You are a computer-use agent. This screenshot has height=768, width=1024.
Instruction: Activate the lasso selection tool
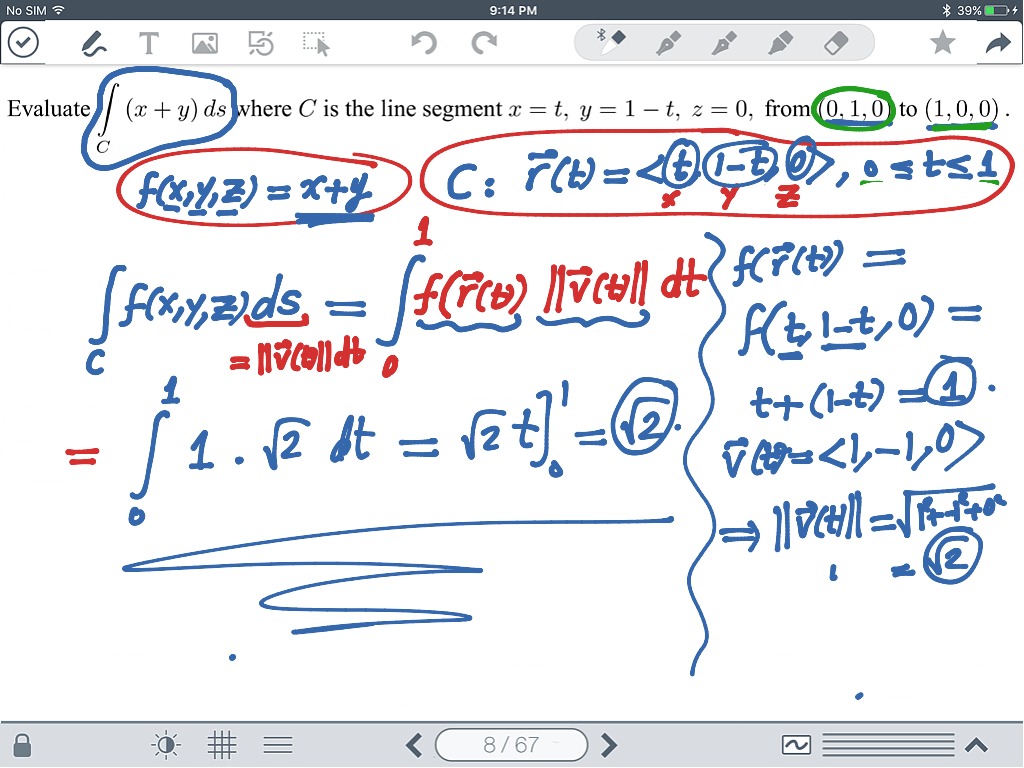pyautogui.click(x=317, y=44)
